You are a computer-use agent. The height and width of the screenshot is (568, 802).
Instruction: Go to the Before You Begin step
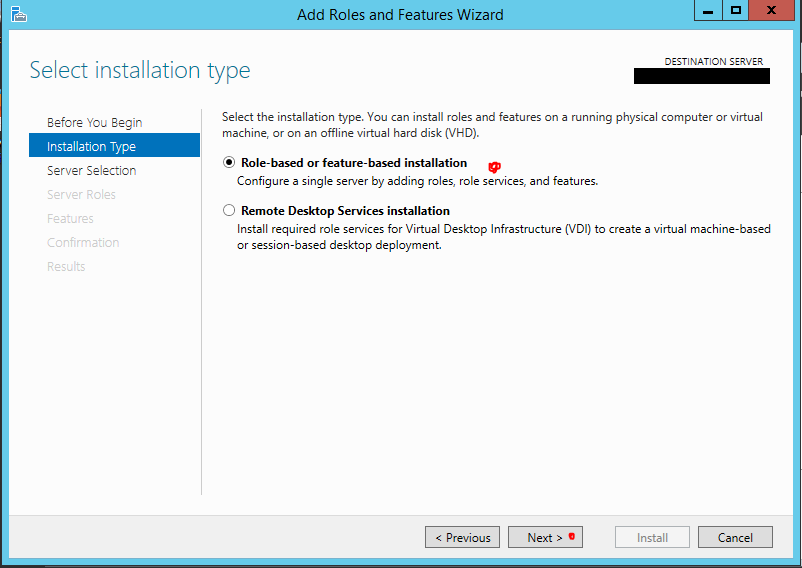(x=95, y=123)
